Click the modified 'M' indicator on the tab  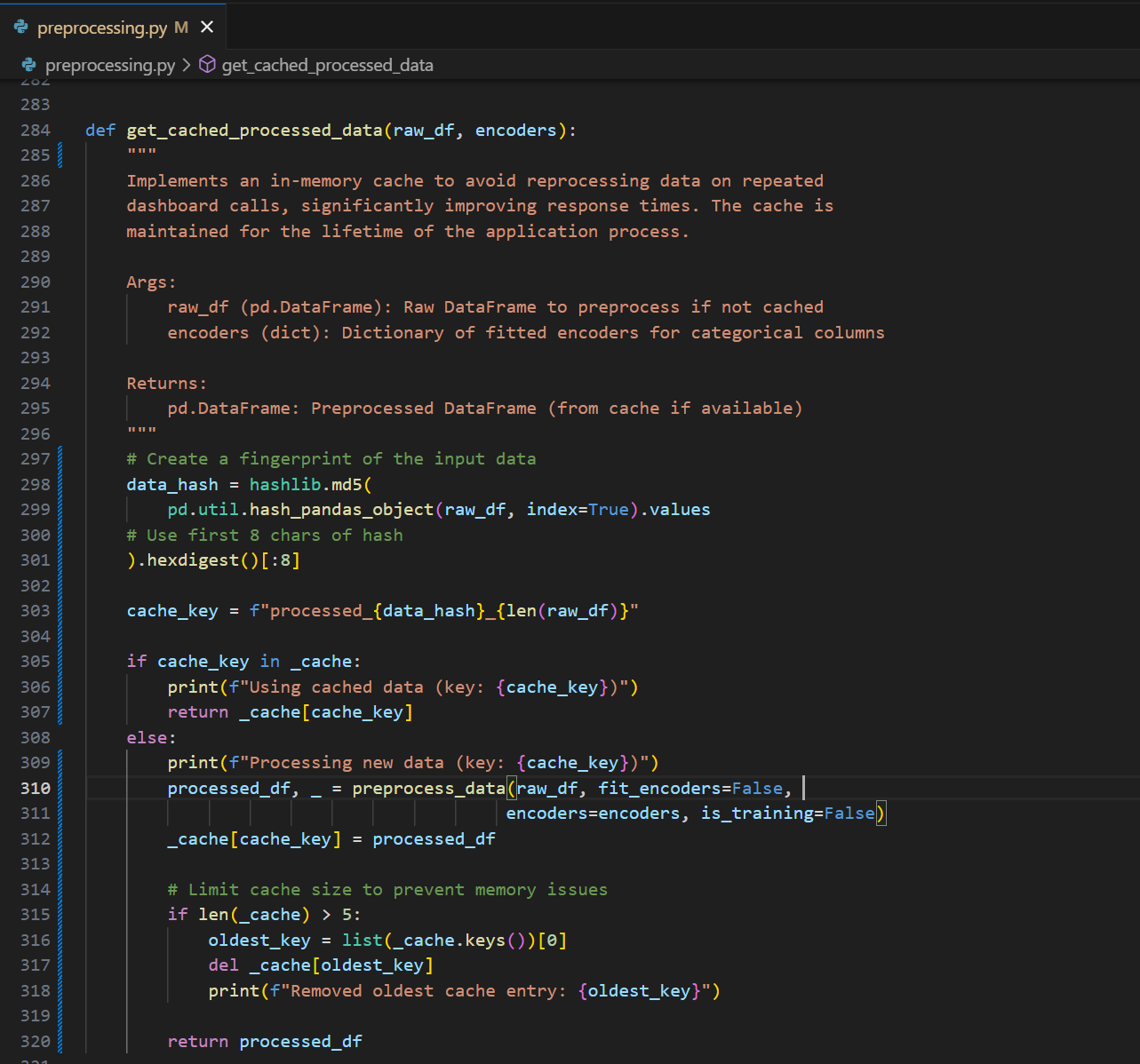[x=181, y=28]
